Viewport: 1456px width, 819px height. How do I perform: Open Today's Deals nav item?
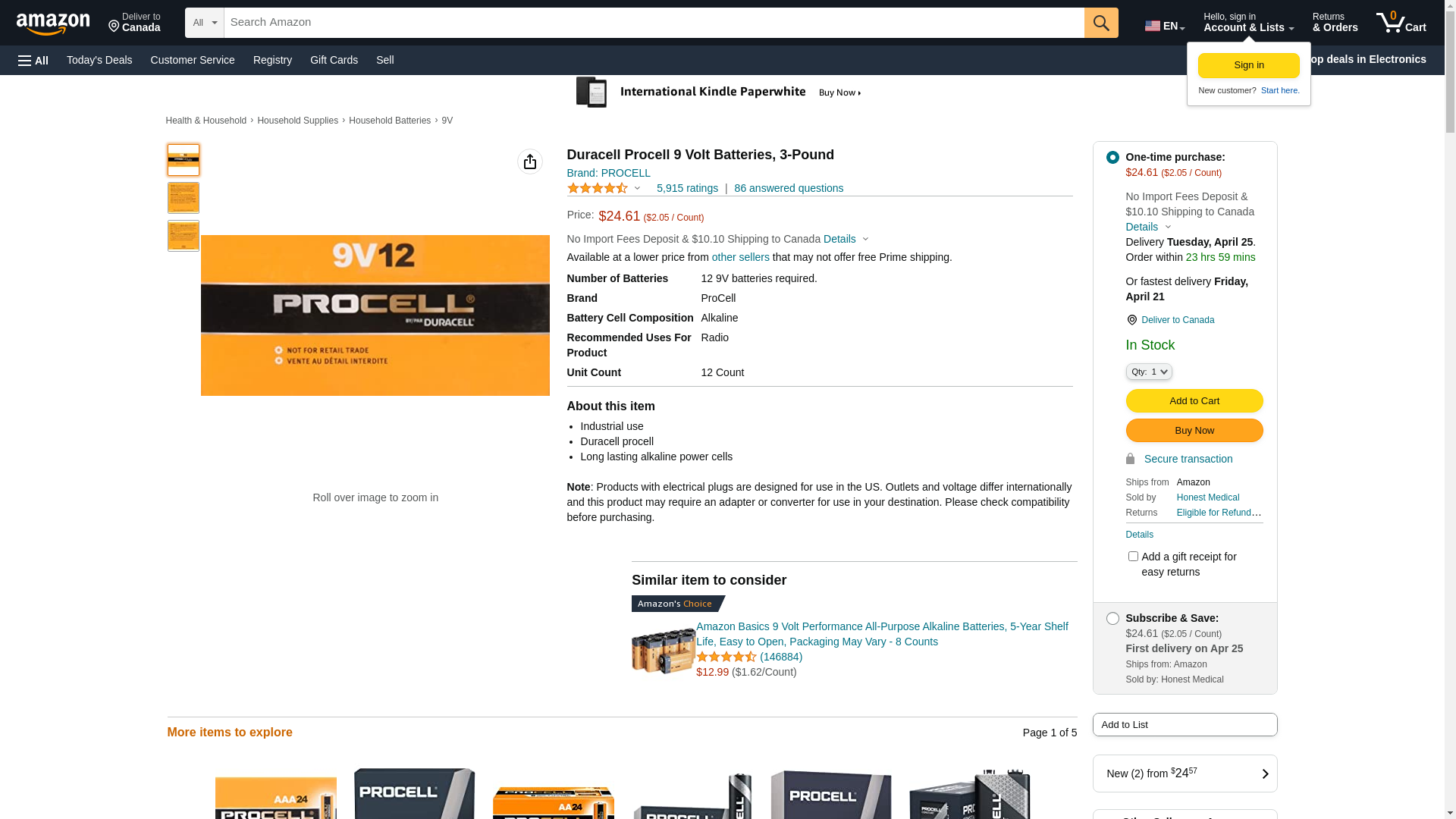point(99,60)
